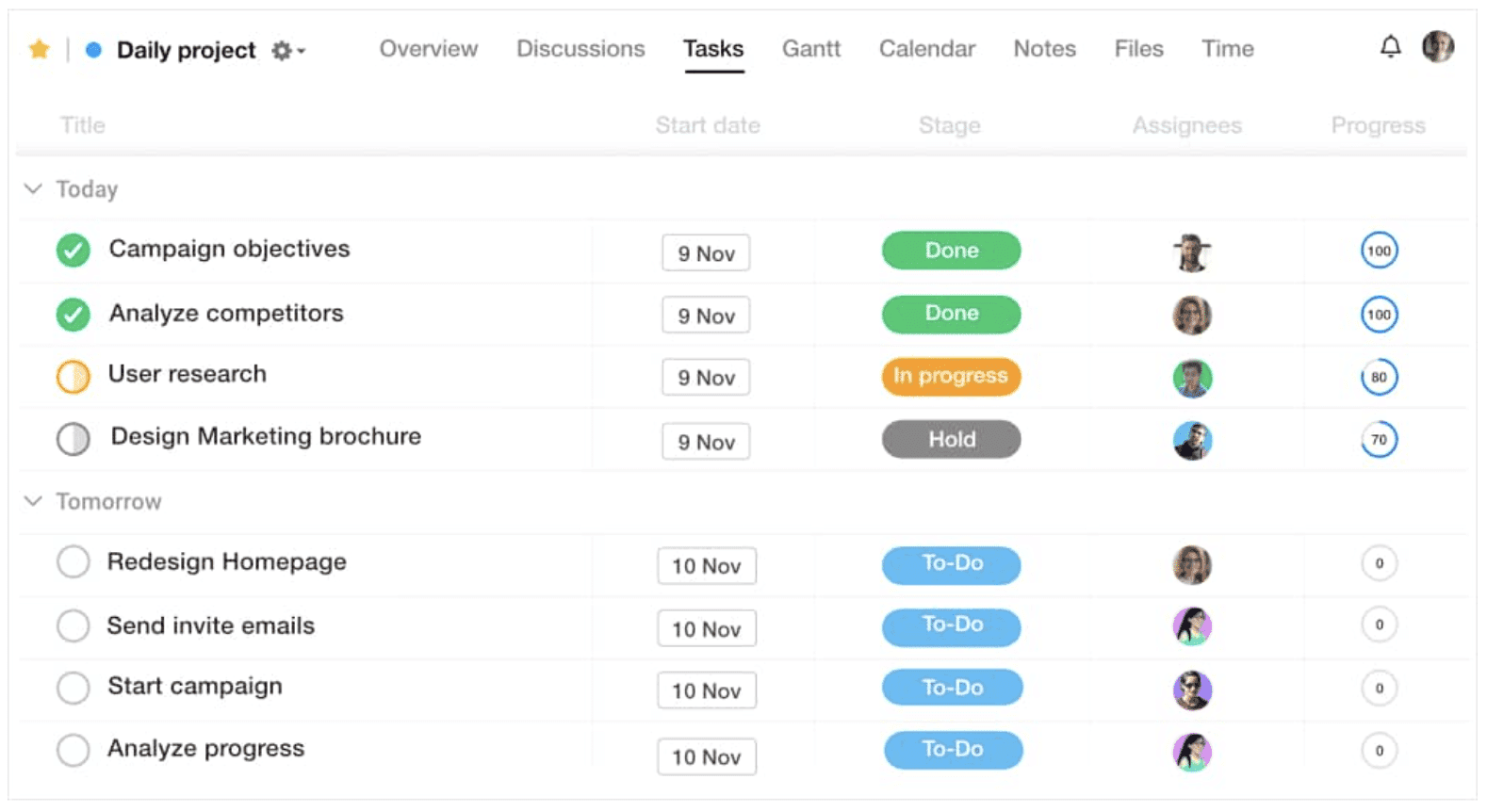Go to the Notes tab
1487x812 pixels.
[x=1044, y=49]
